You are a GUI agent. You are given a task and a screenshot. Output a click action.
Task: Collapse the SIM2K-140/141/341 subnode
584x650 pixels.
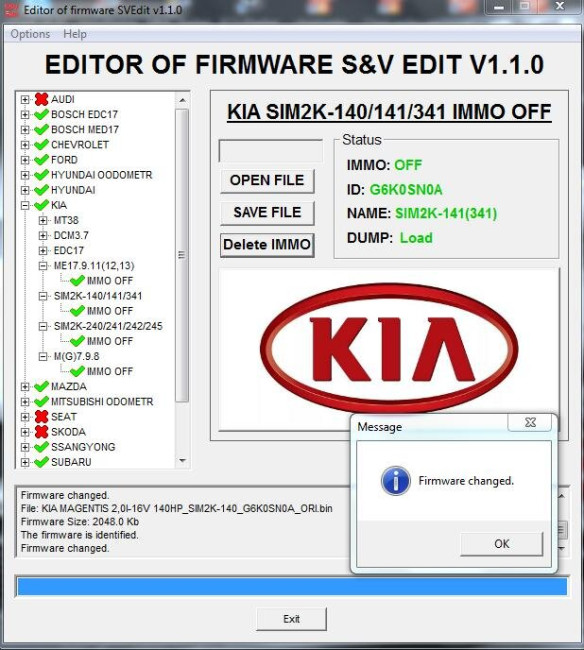[43, 296]
